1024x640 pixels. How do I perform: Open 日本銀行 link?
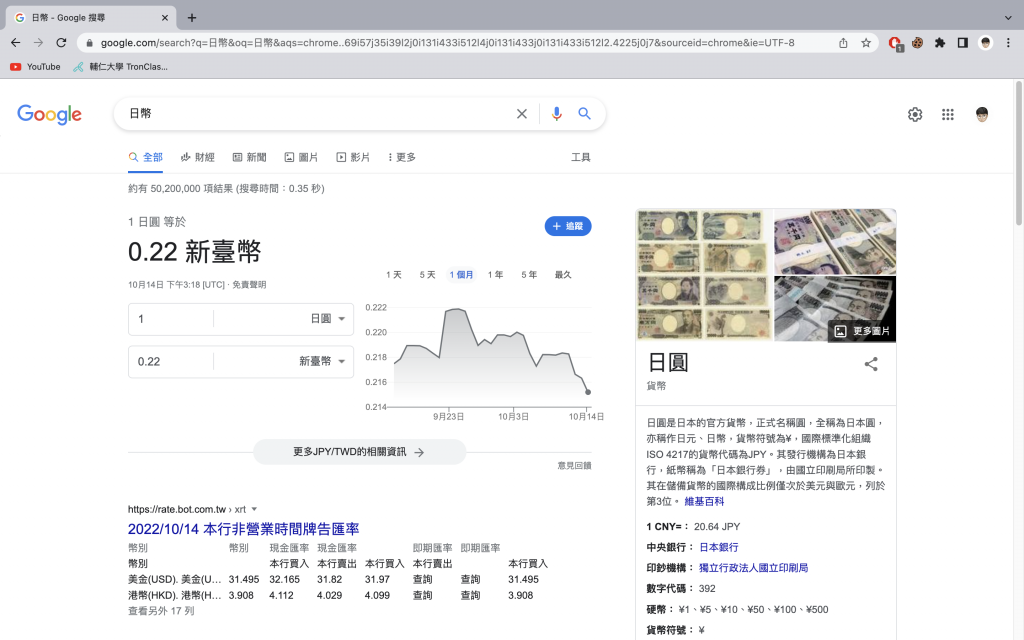(x=718, y=547)
